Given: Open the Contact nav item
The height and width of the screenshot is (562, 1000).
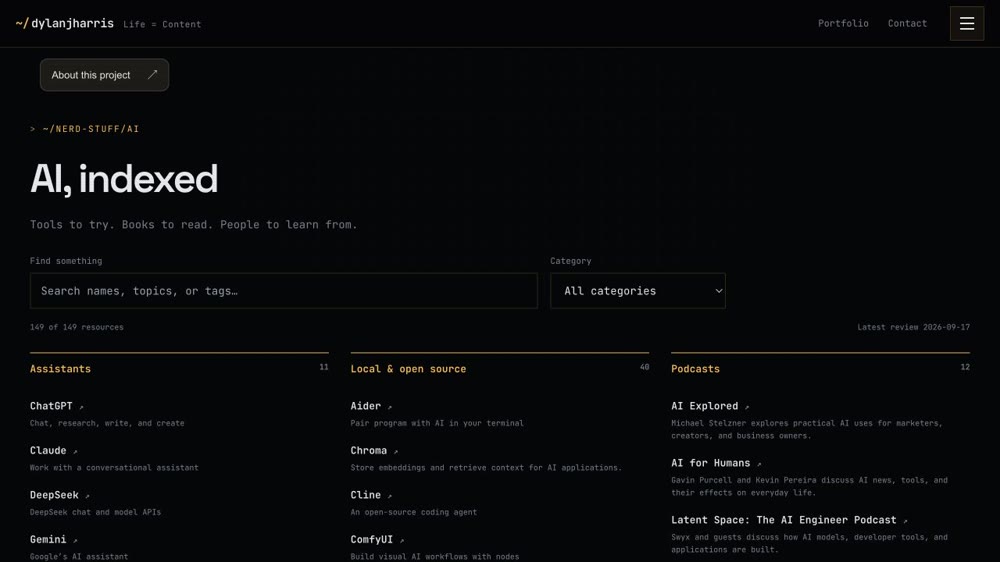Looking at the screenshot, I should 907,24.
